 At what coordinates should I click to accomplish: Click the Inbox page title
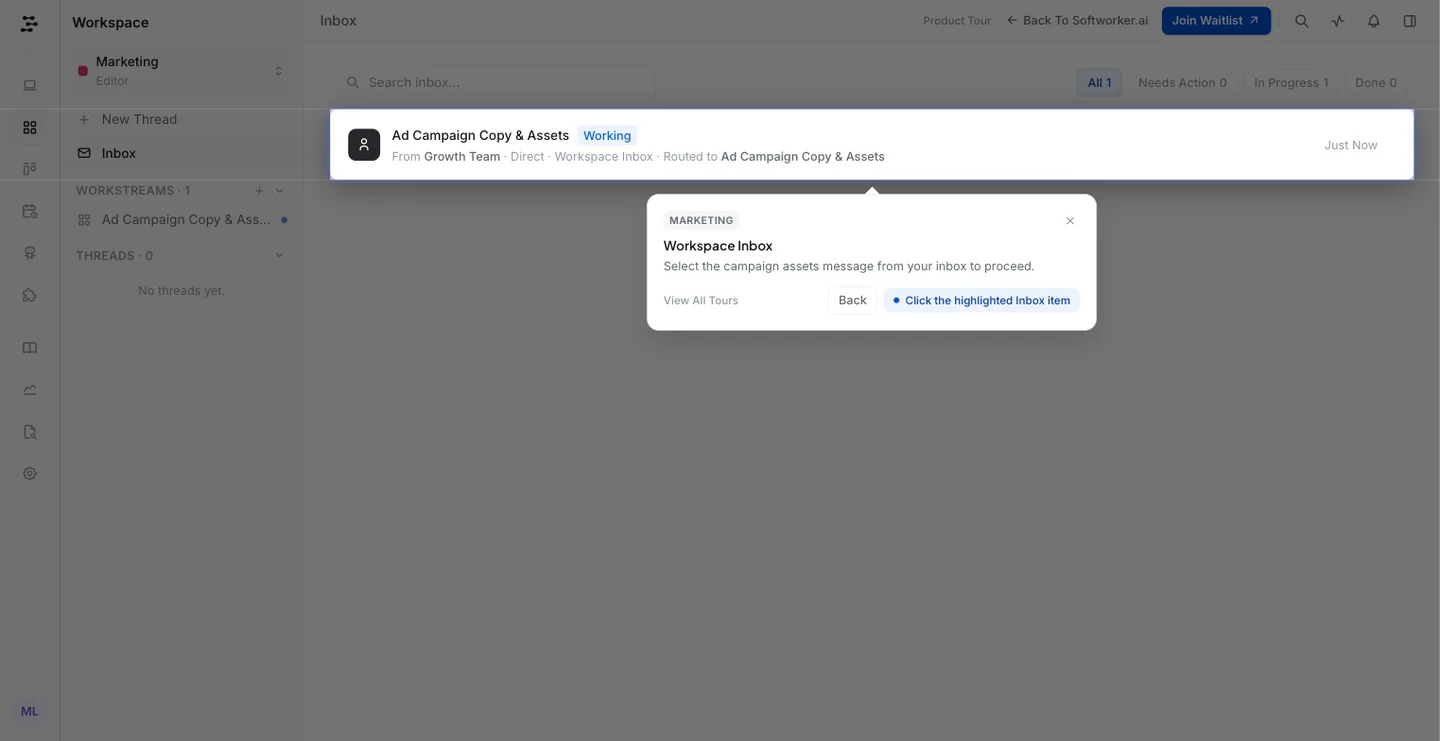[338, 21]
